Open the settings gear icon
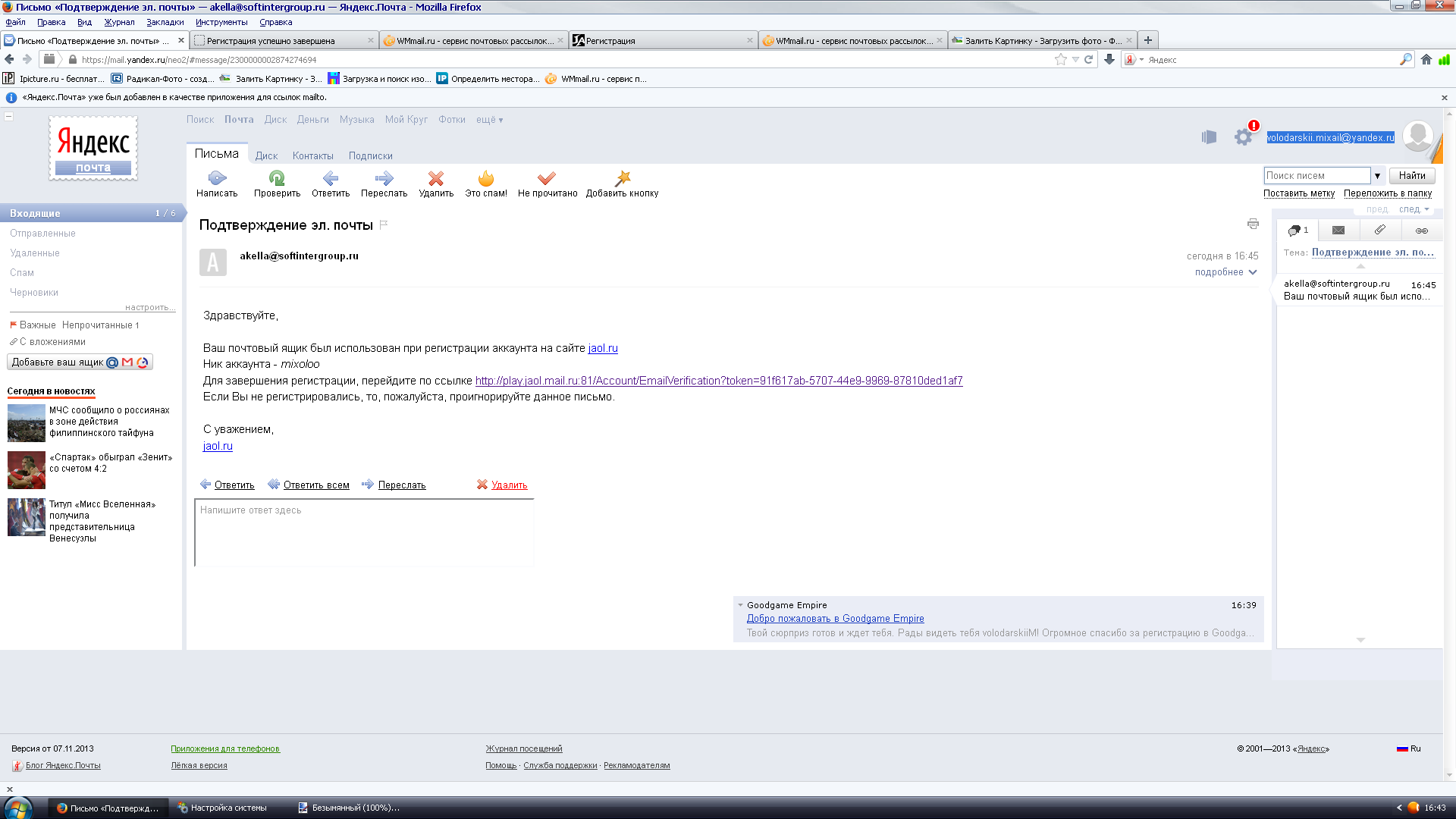1456x819 pixels. point(1243,137)
